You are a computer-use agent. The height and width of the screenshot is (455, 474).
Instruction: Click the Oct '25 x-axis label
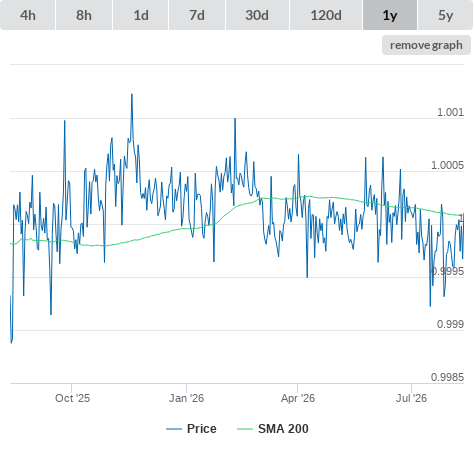pos(72,398)
